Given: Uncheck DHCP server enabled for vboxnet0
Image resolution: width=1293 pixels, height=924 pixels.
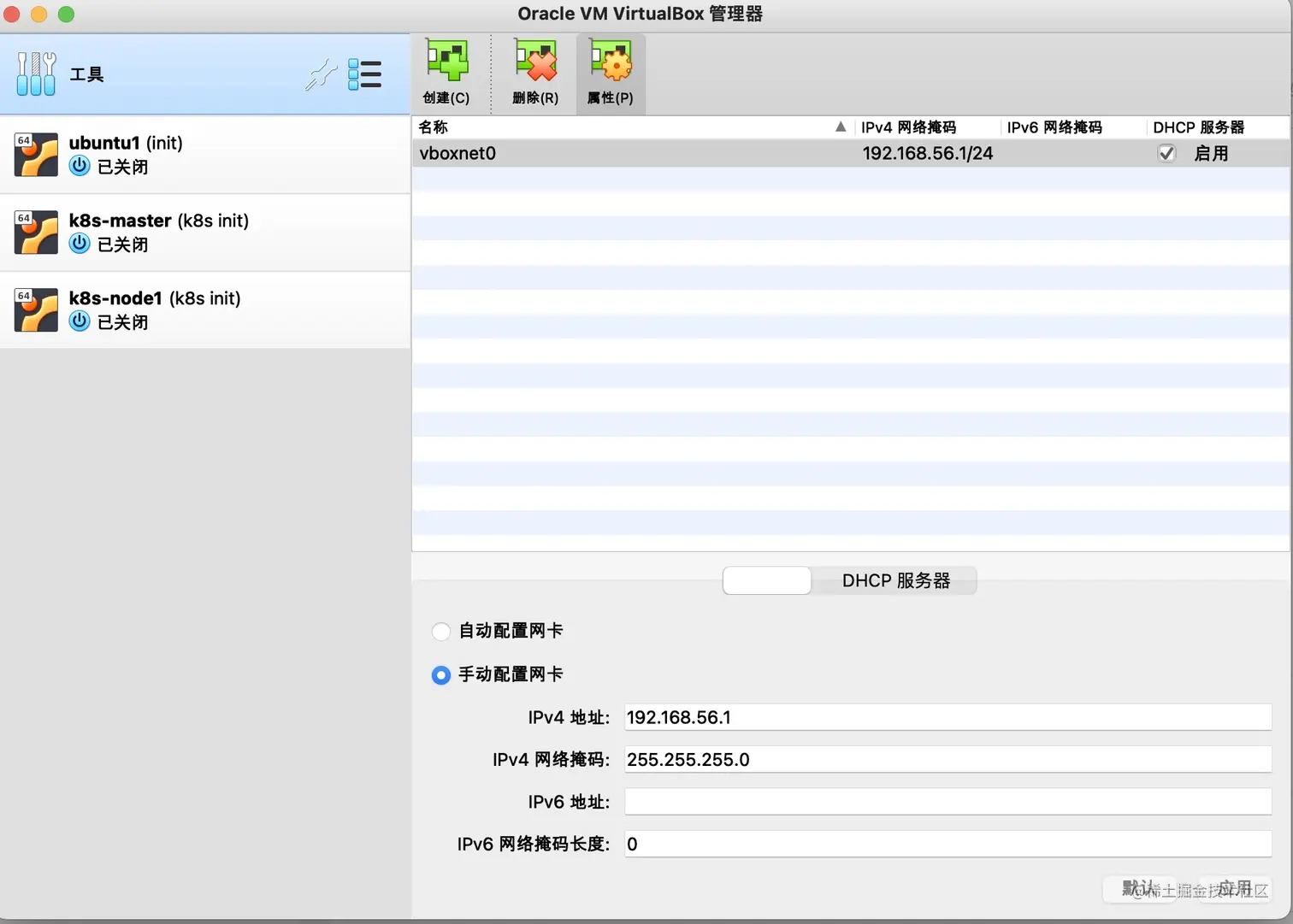Looking at the screenshot, I should click(1166, 154).
